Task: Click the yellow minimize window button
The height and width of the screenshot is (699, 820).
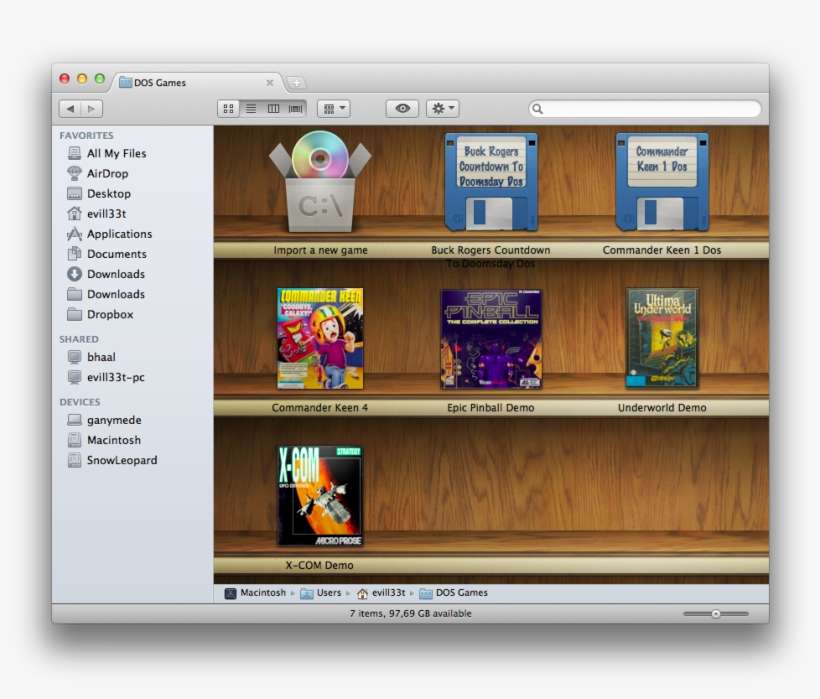Action: 82,79
